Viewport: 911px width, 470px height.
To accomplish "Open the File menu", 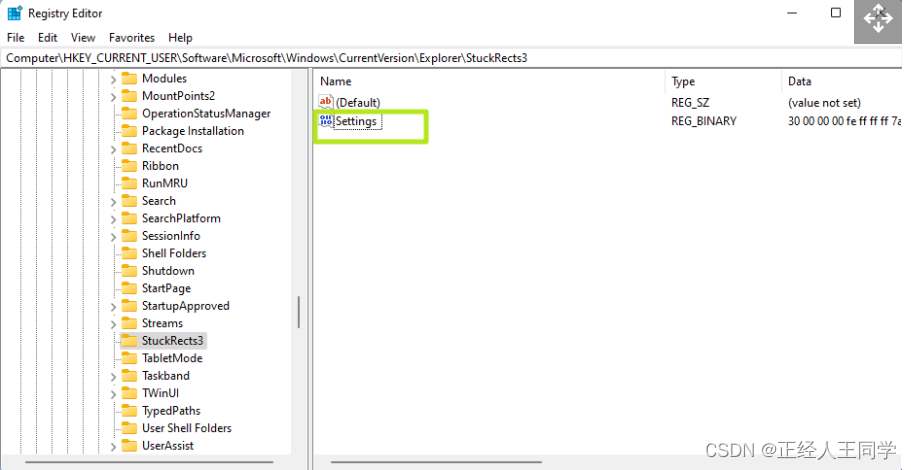I will tap(16, 38).
